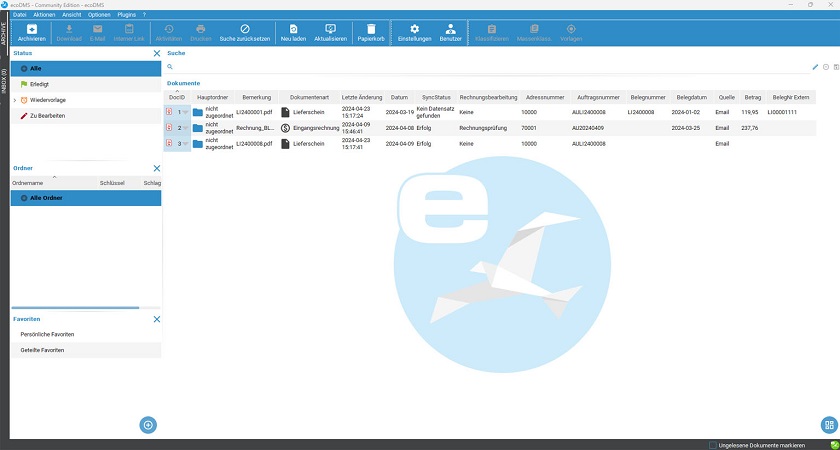Open the Aktionen menu

pyautogui.click(x=44, y=15)
